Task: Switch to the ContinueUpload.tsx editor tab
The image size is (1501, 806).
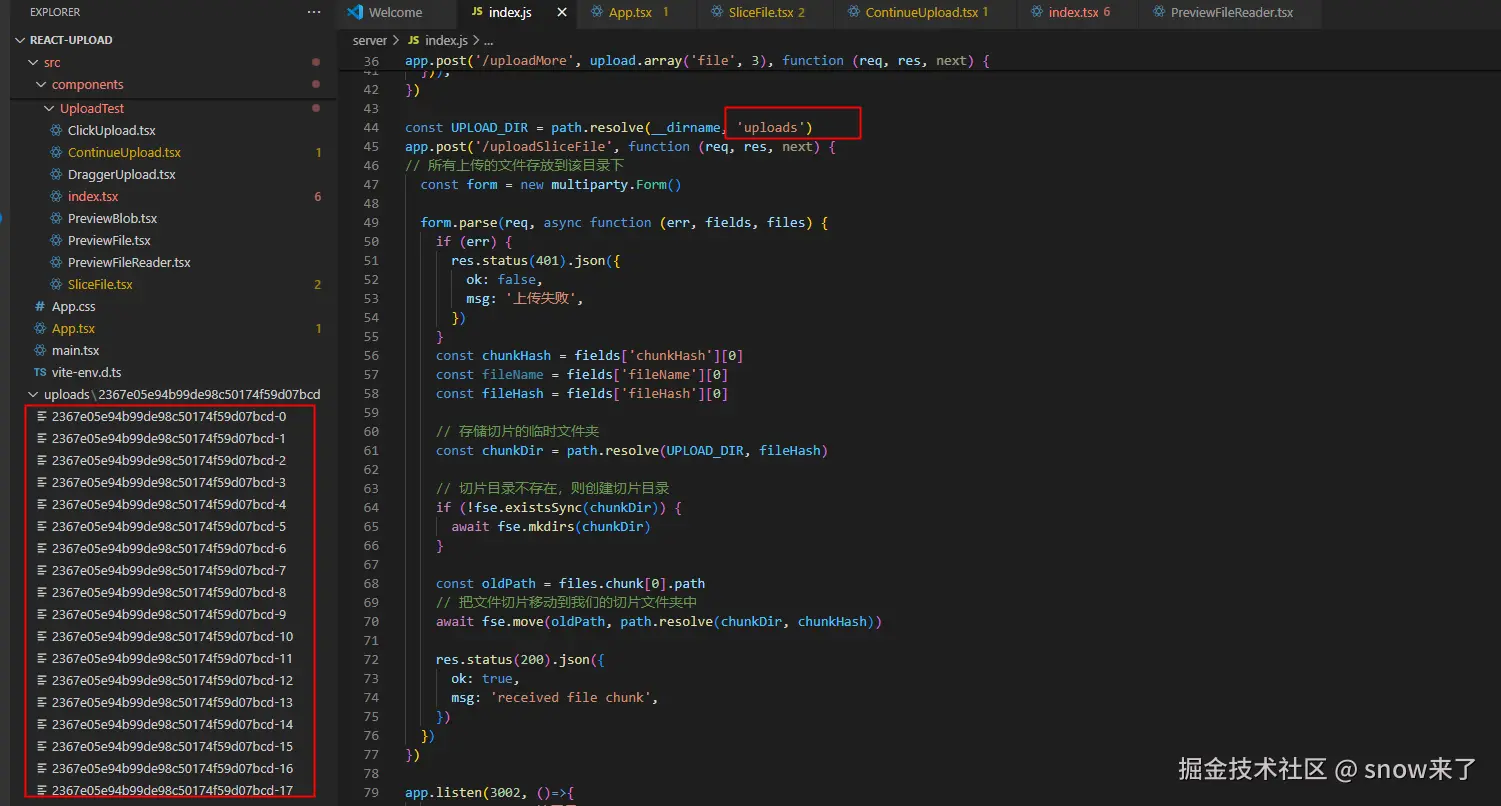Action: (x=922, y=13)
